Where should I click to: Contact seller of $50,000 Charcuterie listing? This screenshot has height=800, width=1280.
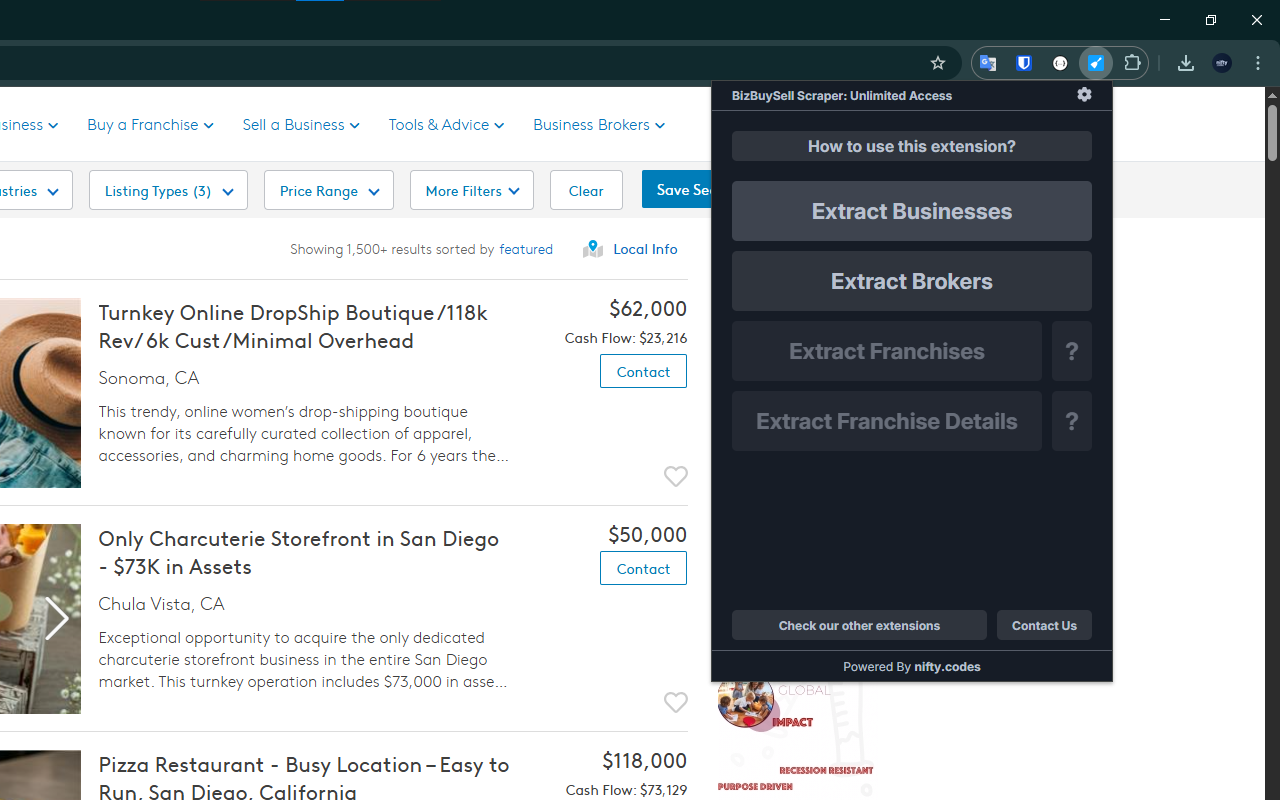click(643, 568)
